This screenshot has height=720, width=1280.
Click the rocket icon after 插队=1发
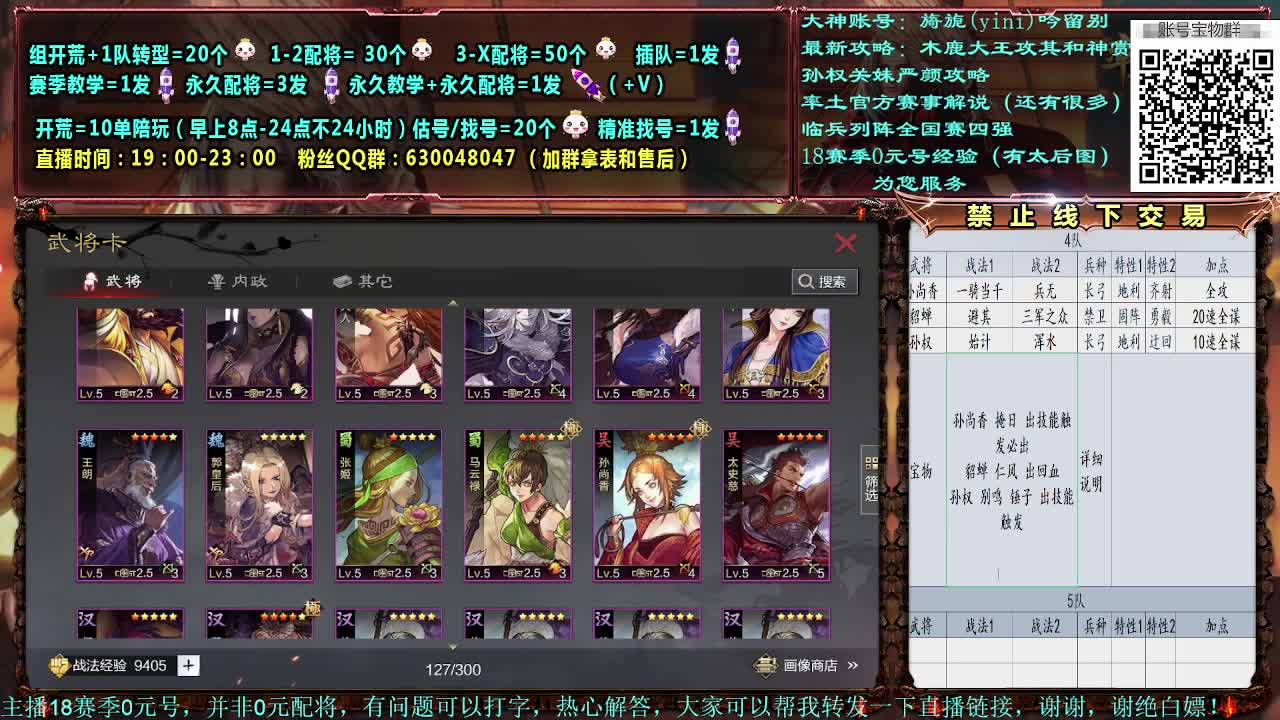click(733, 54)
